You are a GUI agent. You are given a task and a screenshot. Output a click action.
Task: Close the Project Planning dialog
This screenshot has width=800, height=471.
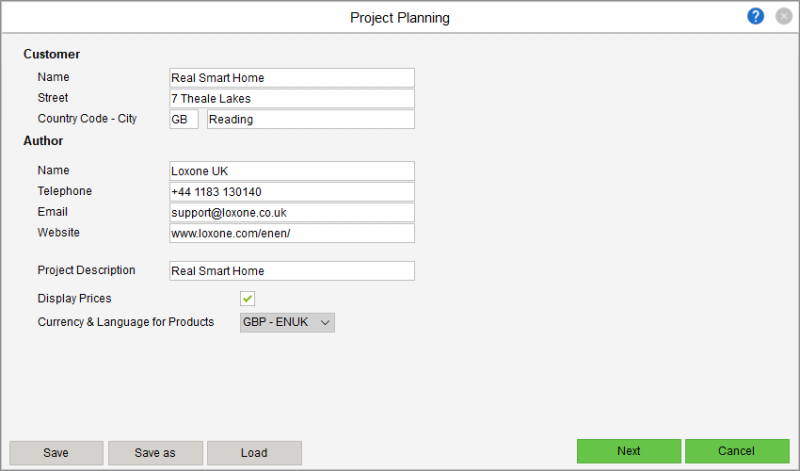[x=783, y=16]
